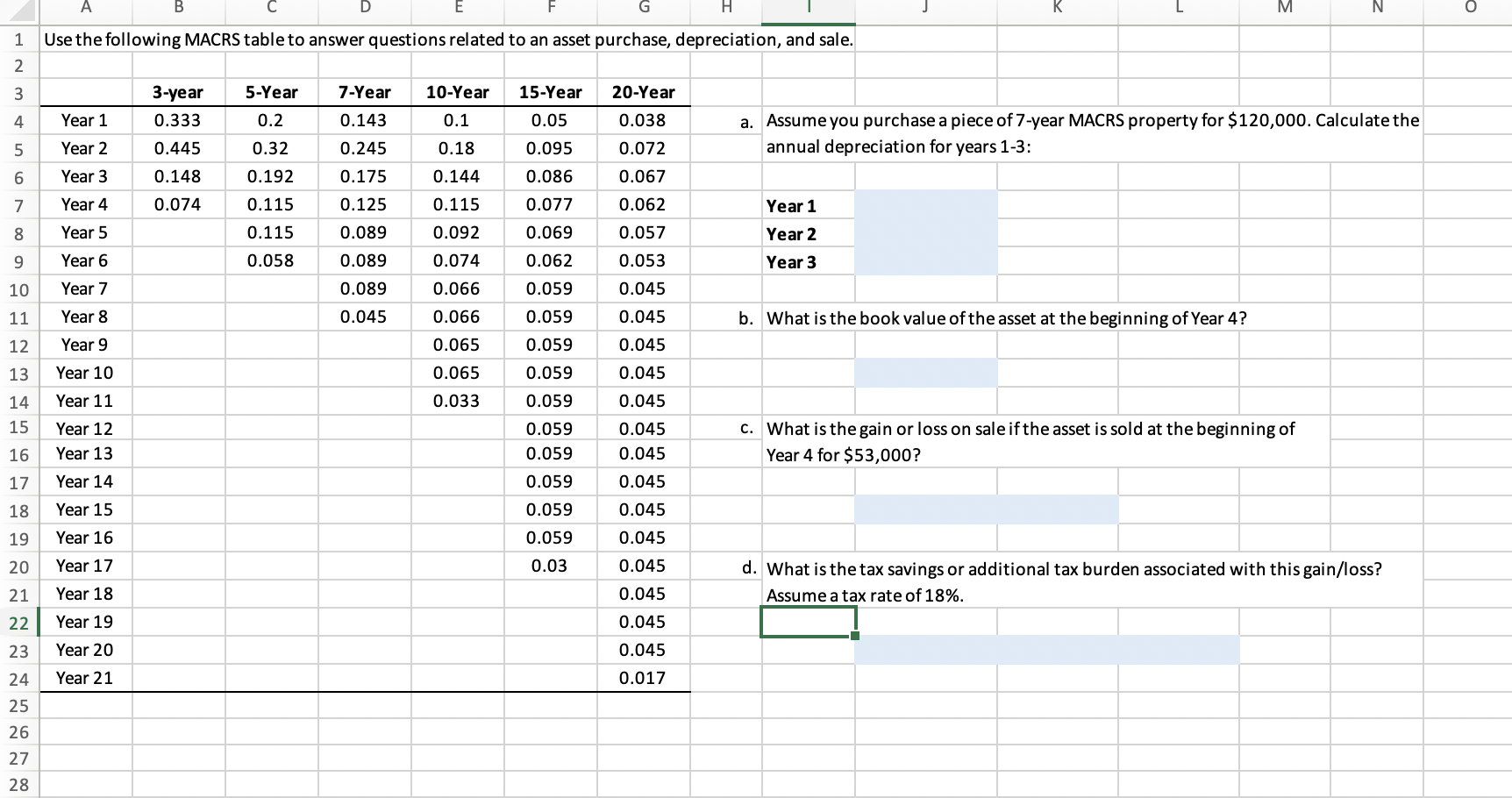Select row header 24

[18, 677]
